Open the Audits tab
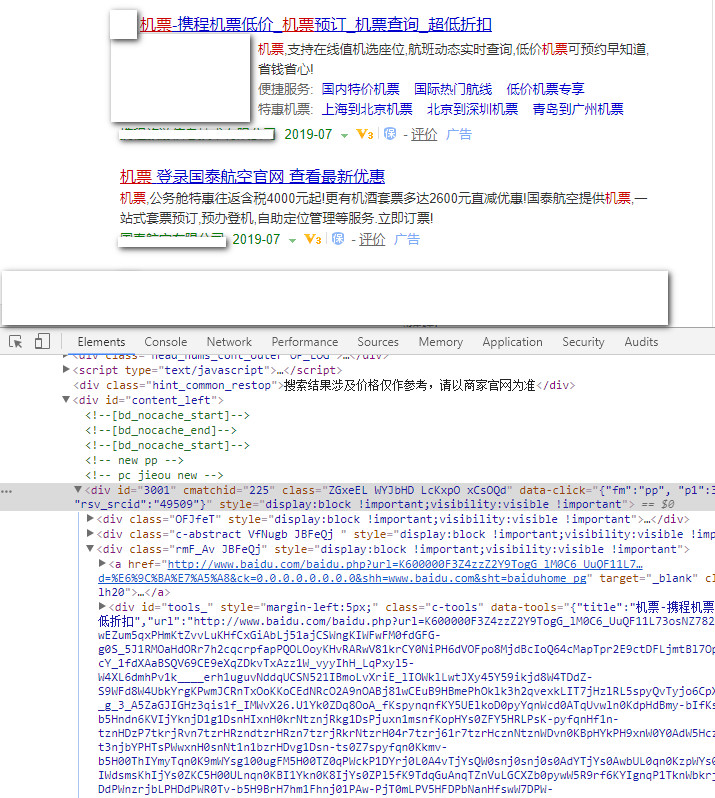715x798 pixels. point(641,342)
